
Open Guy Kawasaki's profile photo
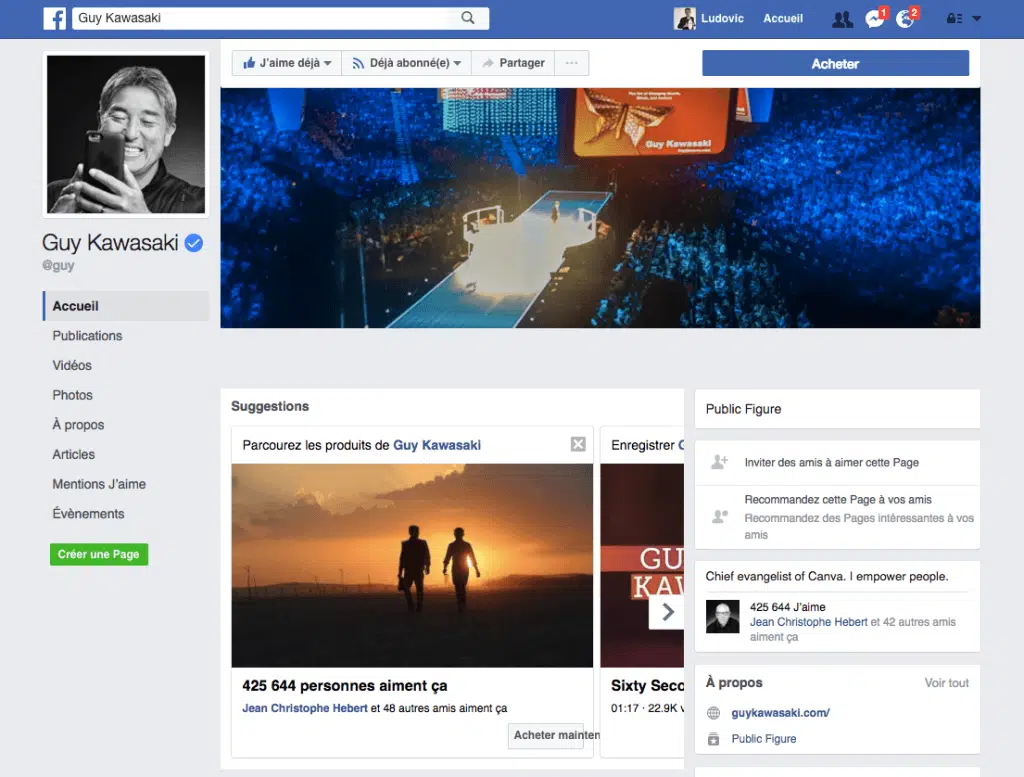(125, 134)
